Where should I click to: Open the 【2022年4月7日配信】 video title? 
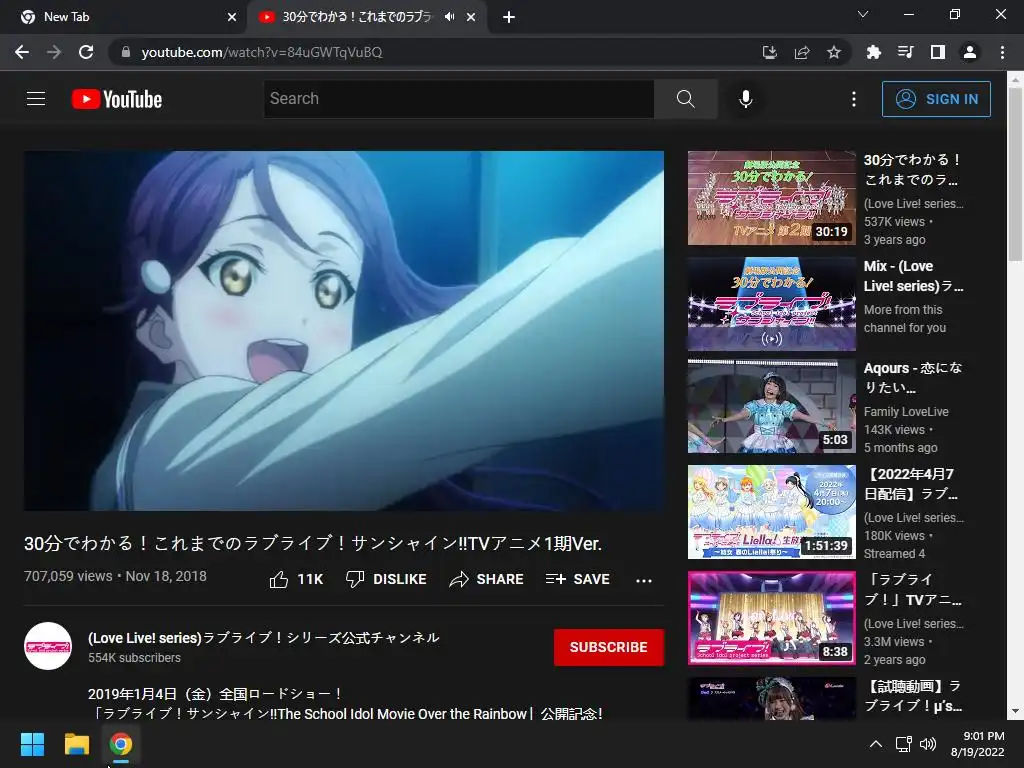click(x=911, y=484)
